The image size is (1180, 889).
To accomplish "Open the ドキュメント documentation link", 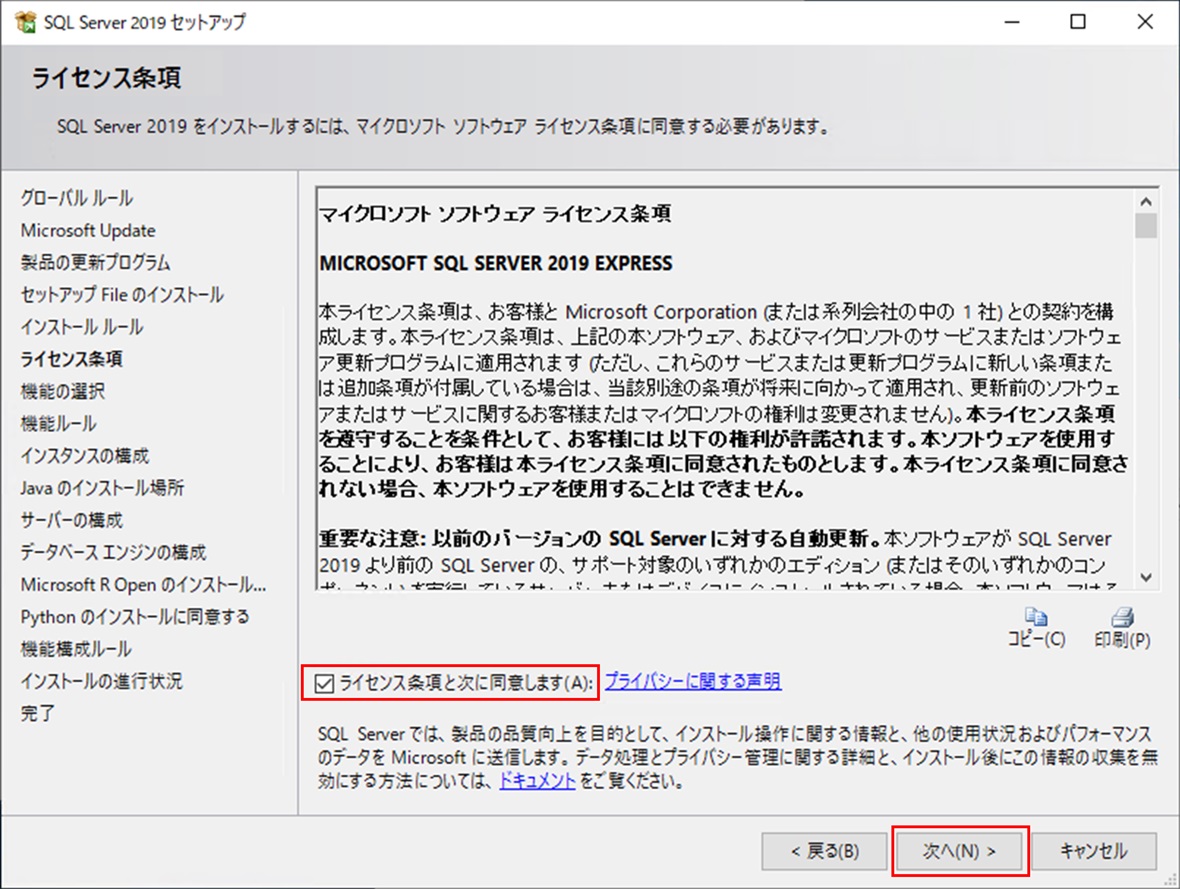I will pyautogui.click(x=537, y=781).
